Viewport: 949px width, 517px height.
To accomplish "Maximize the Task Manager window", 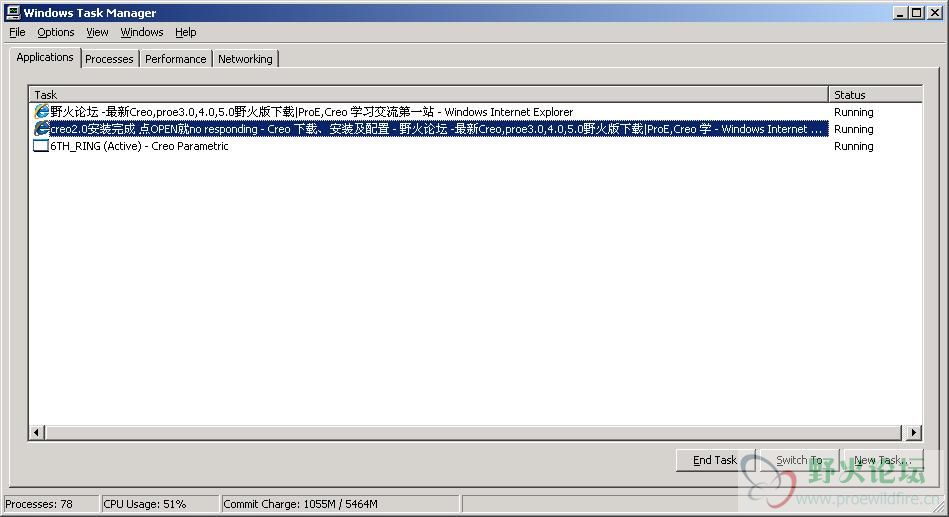I will coord(917,13).
